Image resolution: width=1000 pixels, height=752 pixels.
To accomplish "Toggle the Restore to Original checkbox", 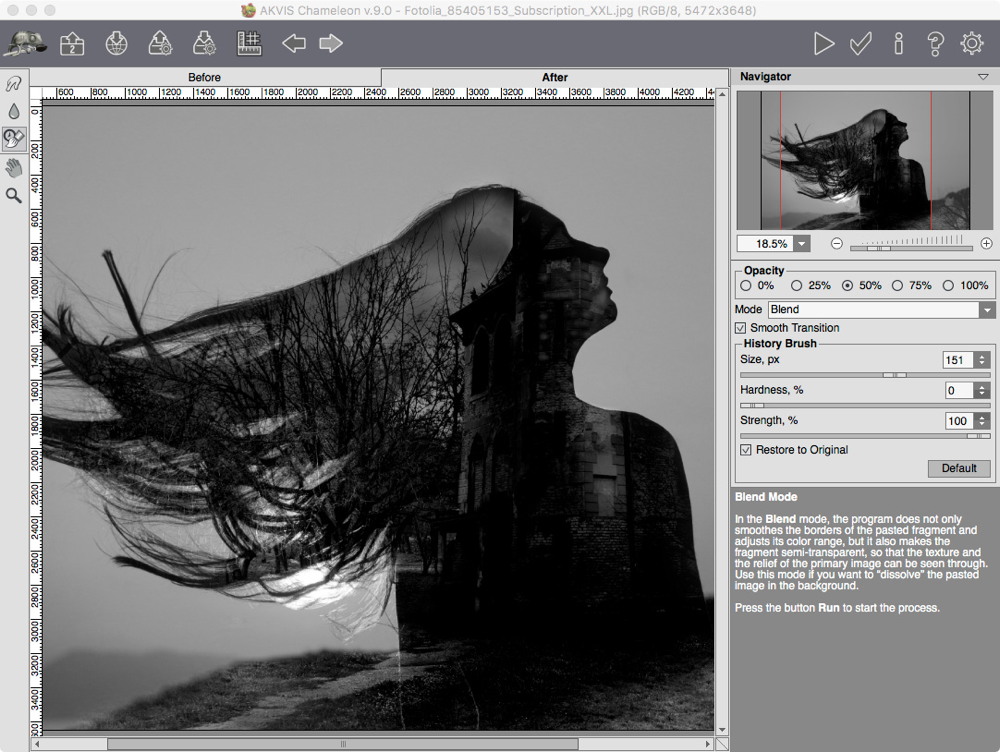I will 745,450.
